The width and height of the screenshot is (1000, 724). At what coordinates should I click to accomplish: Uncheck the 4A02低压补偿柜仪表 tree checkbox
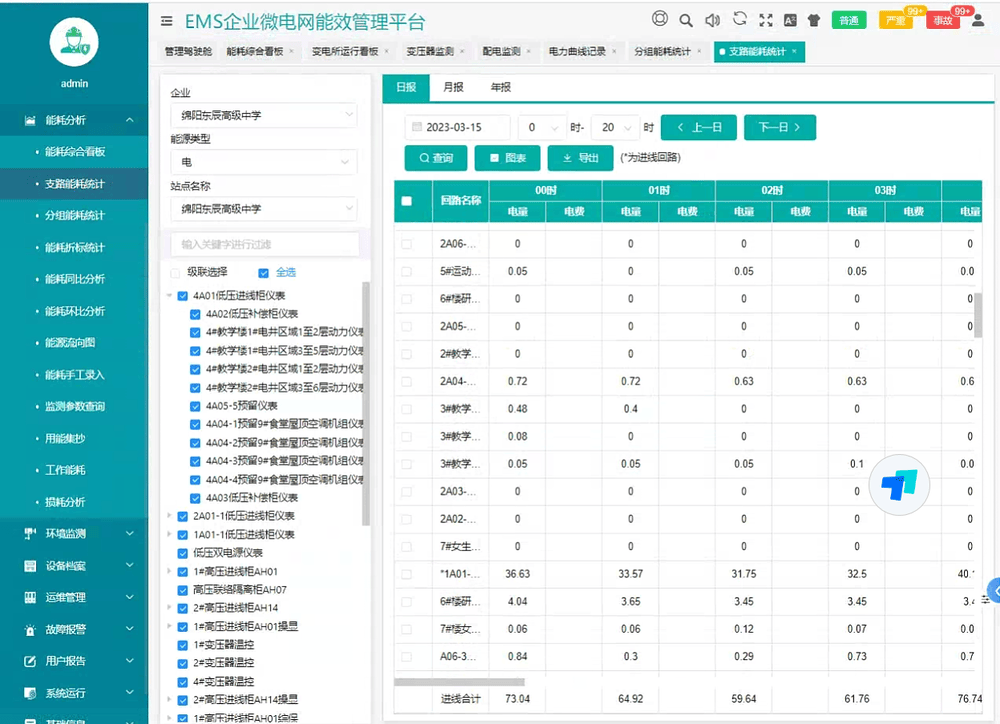[196, 314]
